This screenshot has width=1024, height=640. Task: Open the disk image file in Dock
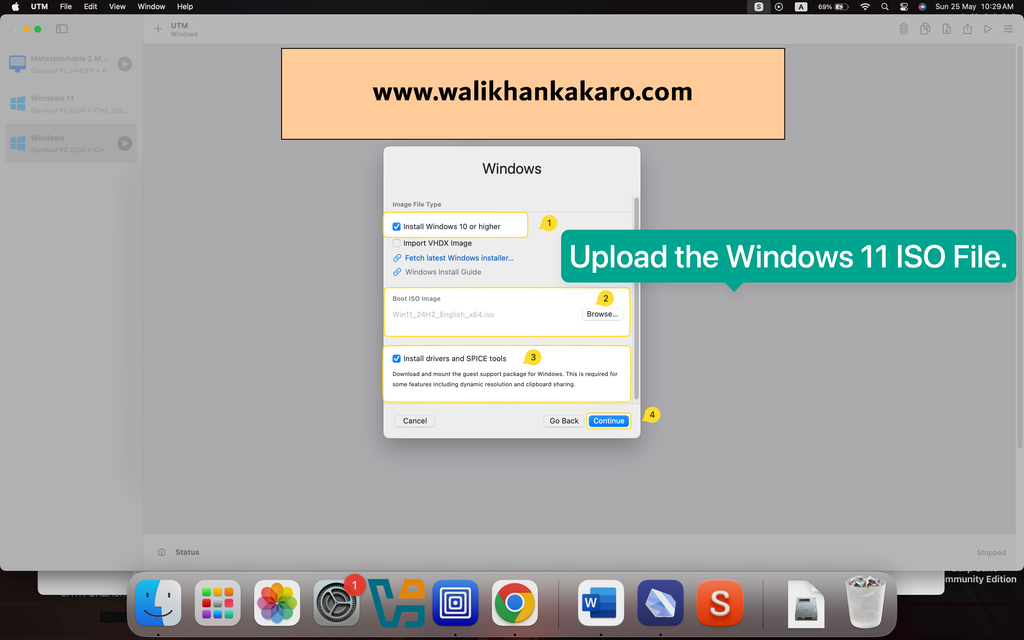tap(806, 604)
